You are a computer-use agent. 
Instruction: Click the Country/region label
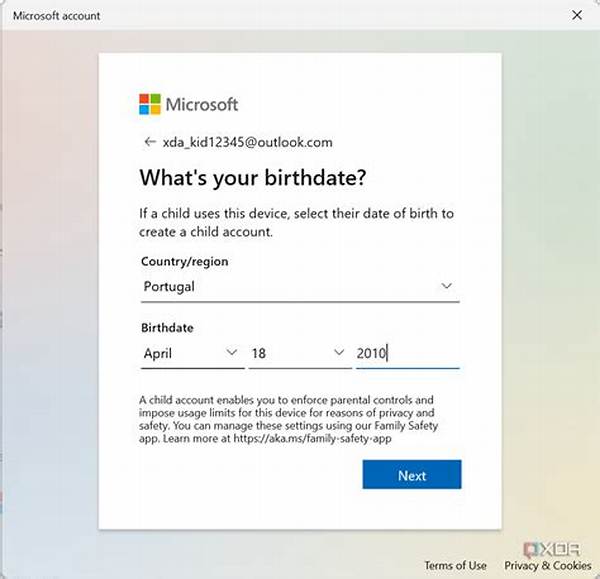pos(184,261)
